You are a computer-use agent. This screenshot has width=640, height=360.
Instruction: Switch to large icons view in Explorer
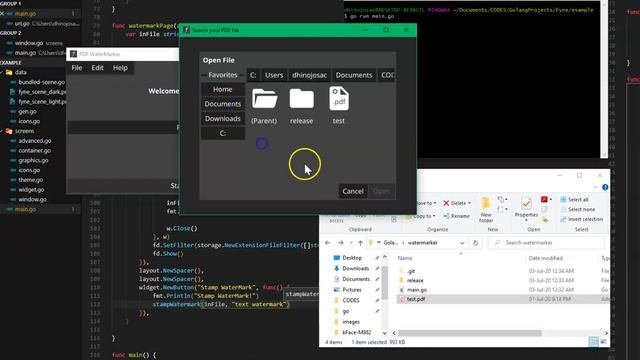[604, 342]
